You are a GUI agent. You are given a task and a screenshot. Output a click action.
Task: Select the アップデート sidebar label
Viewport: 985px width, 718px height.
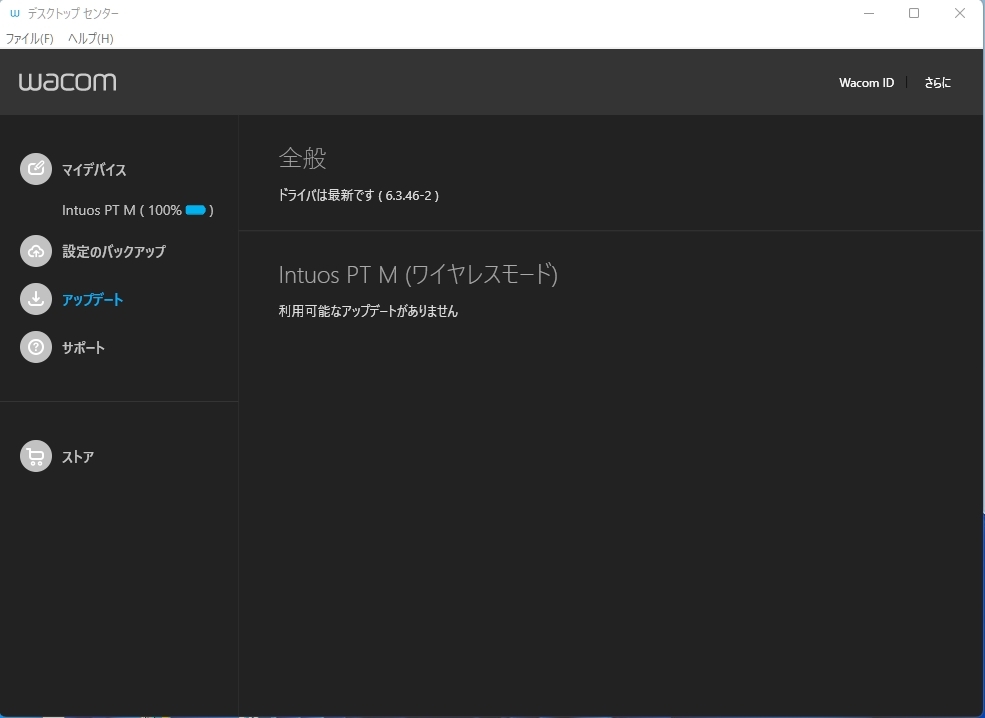[92, 300]
